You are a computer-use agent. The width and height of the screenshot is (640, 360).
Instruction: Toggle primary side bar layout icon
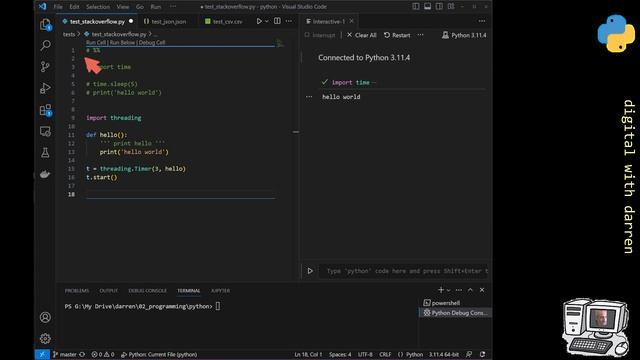pos(416,7)
